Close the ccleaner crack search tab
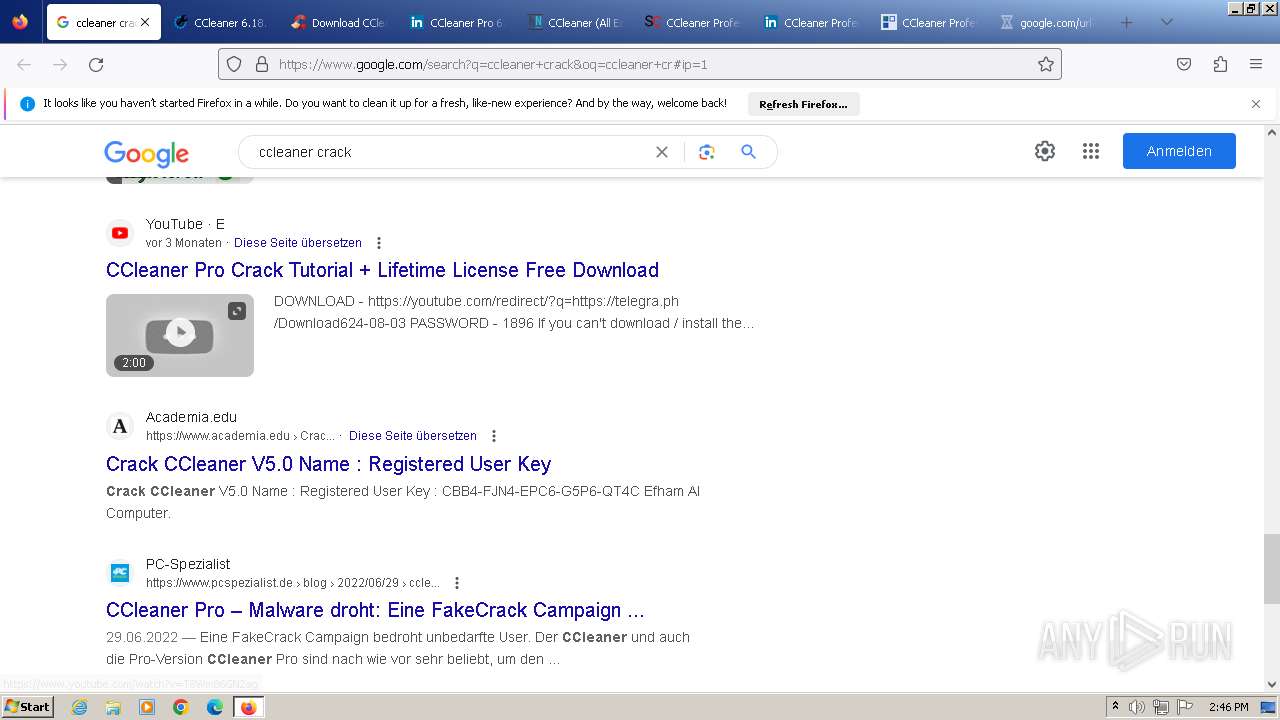 coord(145,22)
